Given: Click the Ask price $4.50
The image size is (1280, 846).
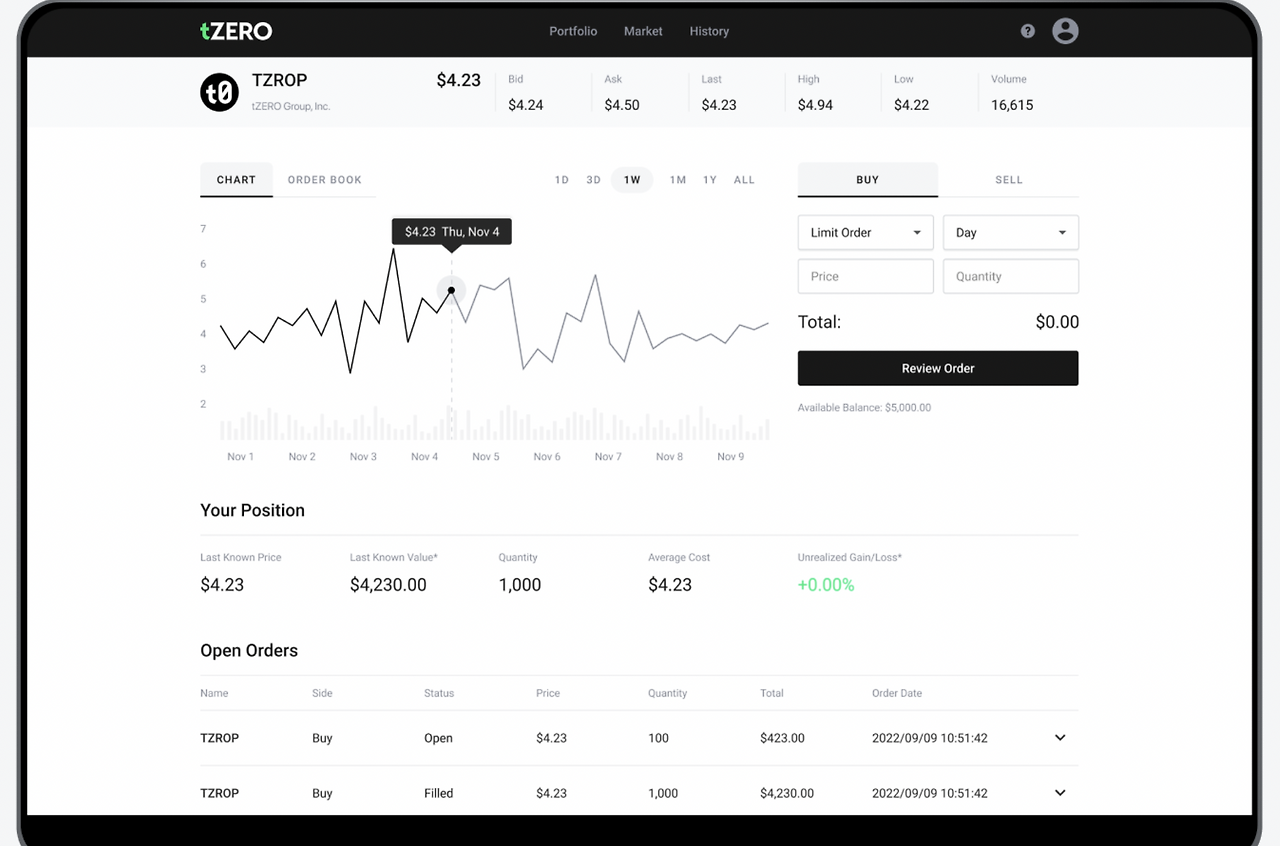Looking at the screenshot, I should click(622, 105).
